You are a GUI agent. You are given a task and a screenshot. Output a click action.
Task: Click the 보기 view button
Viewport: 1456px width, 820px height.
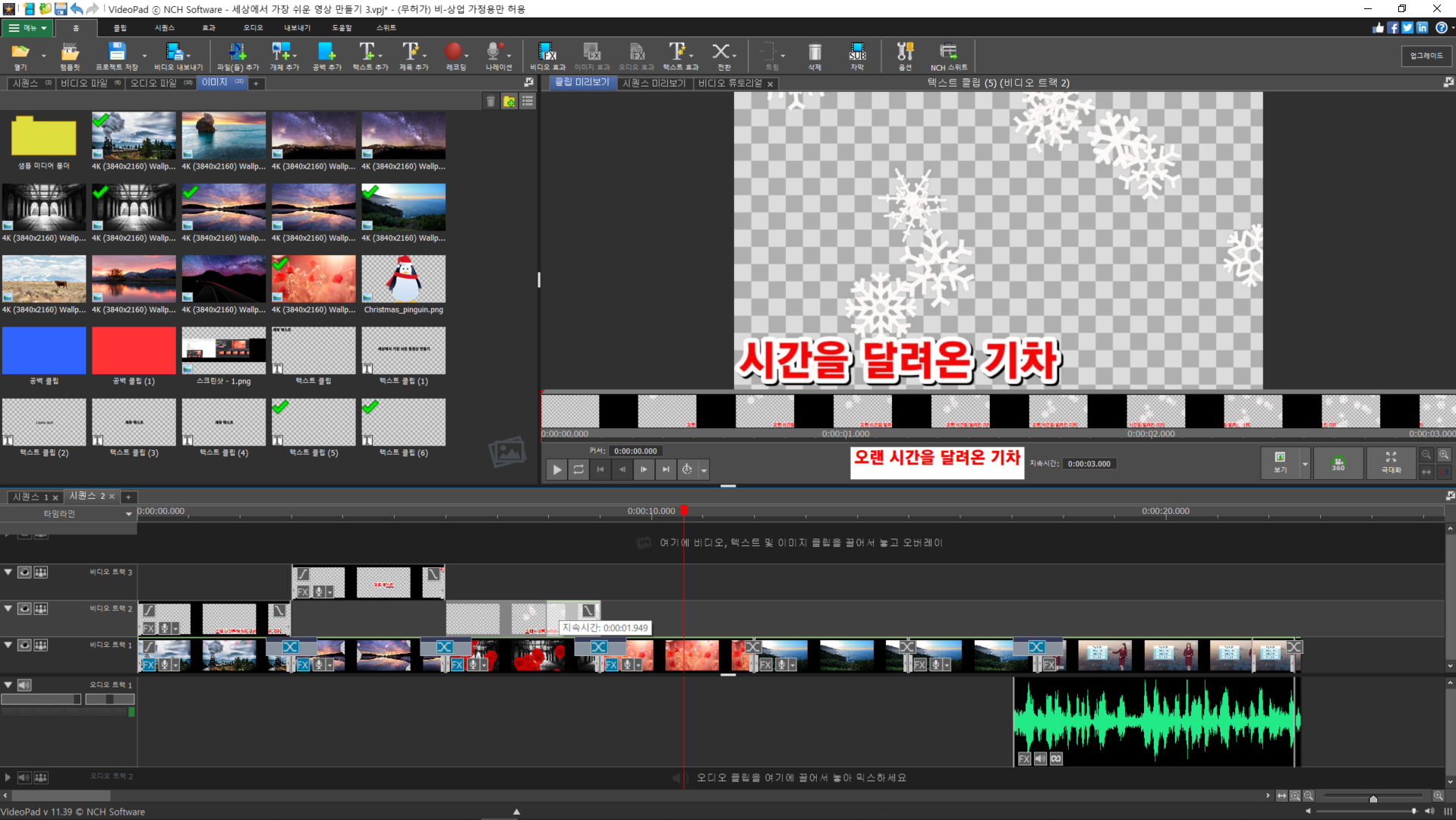coord(1281,462)
